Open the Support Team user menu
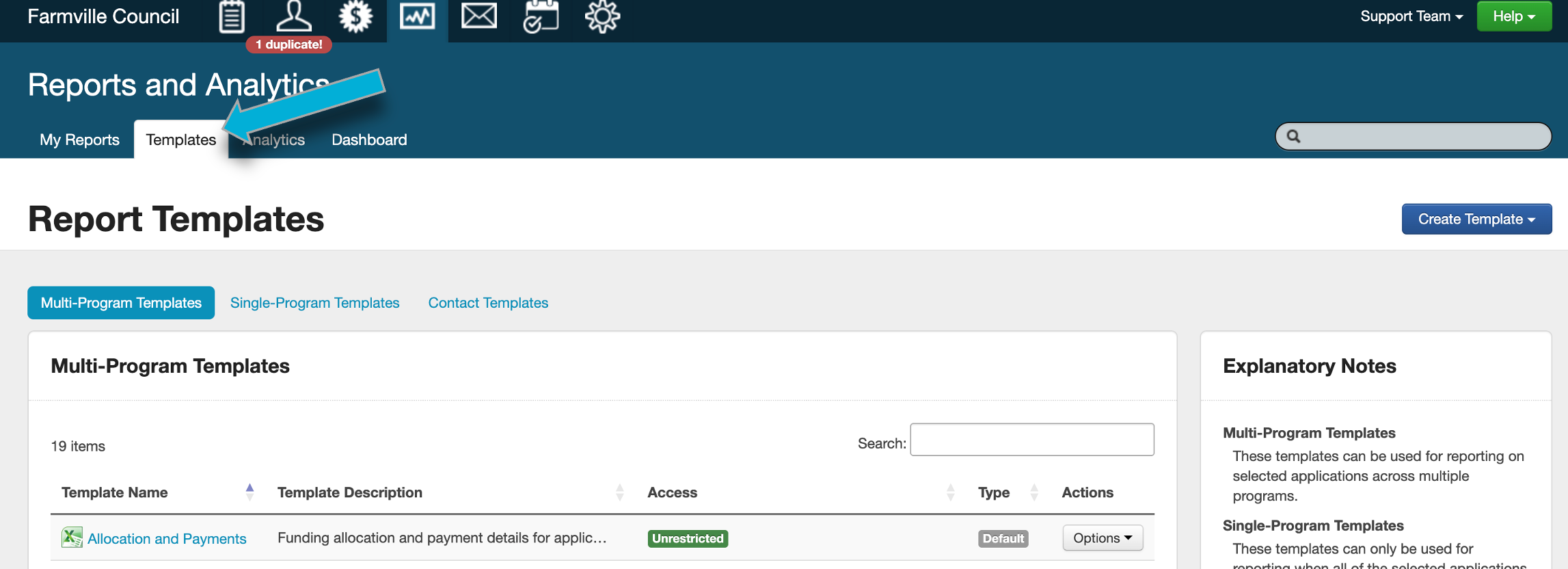Image resolution: width=1568 pixels, height=569 pixels. [x=1411, y=16]
